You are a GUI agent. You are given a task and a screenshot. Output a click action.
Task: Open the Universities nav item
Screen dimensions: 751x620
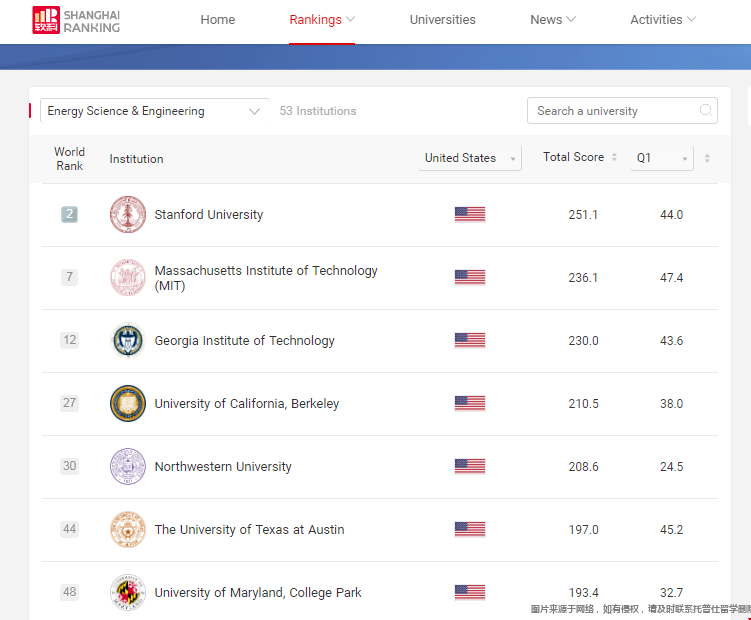[x=443, y=20]
